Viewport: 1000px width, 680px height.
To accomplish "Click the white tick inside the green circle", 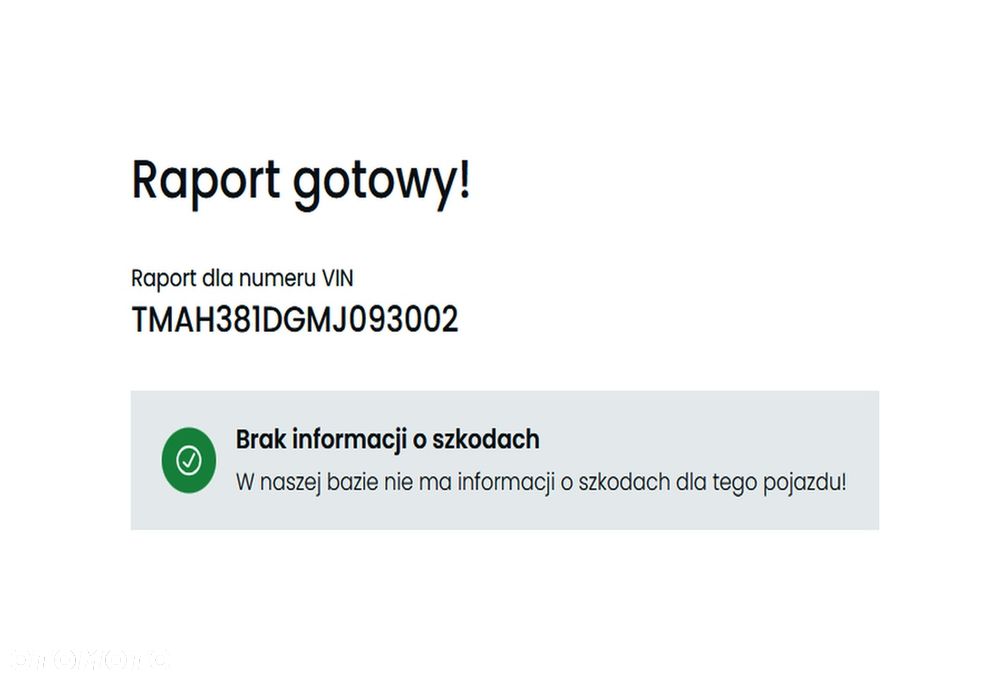I will click(x=189, y=460).
